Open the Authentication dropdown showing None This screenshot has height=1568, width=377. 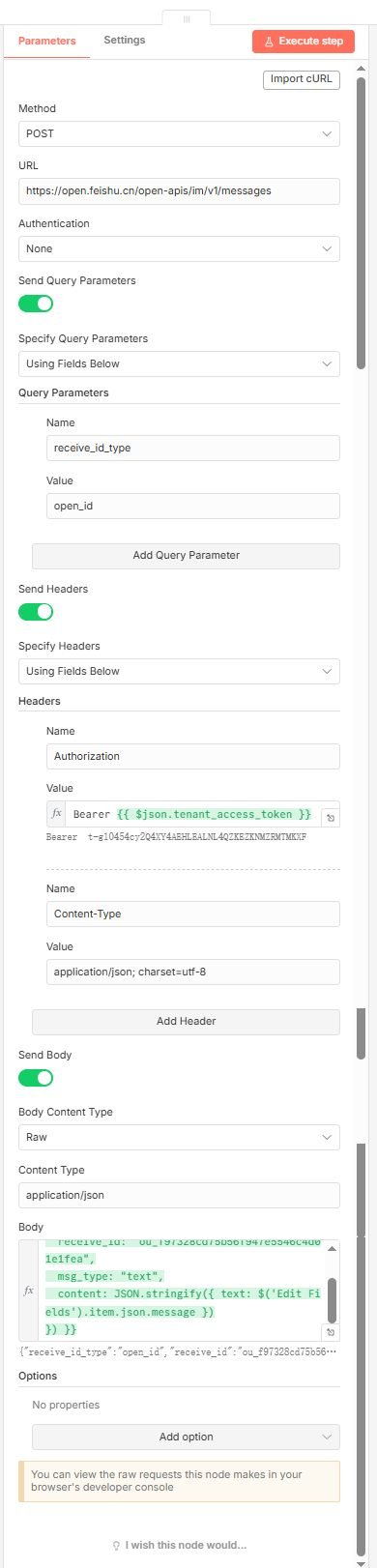[179, 248]
